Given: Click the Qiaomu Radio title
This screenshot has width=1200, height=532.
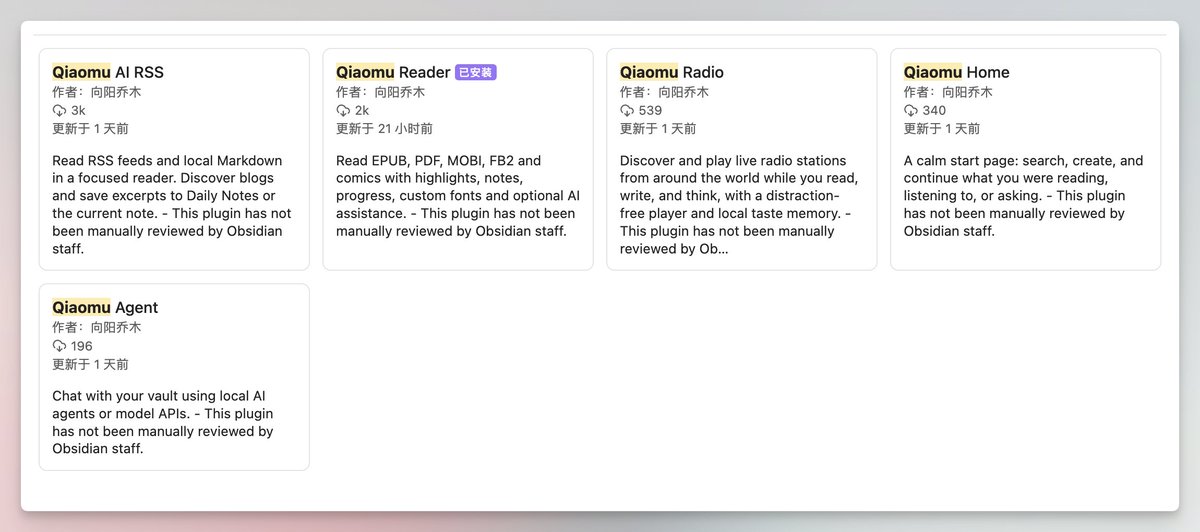Looking at the screenshot, I should [672, 72].
